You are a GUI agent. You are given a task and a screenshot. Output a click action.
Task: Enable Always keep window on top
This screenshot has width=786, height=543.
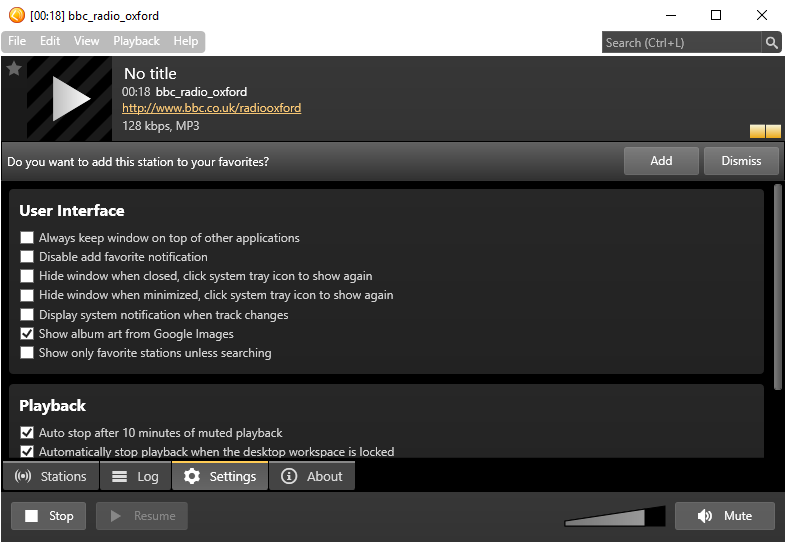pos(27,238)
